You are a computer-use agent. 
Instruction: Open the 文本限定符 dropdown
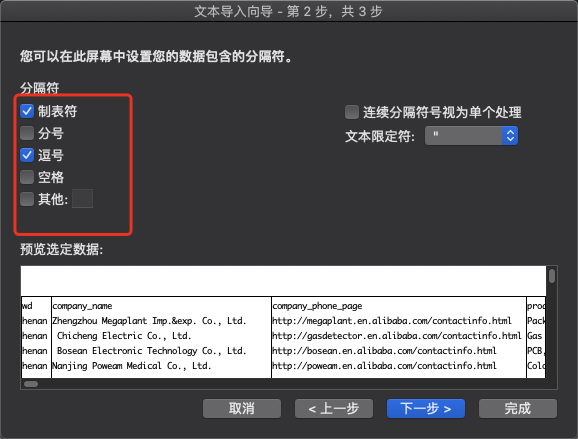click(x=471, y=136)
